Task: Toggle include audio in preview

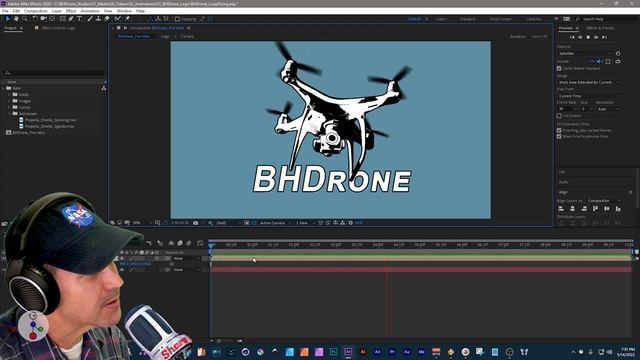Action: coord(600,61)
